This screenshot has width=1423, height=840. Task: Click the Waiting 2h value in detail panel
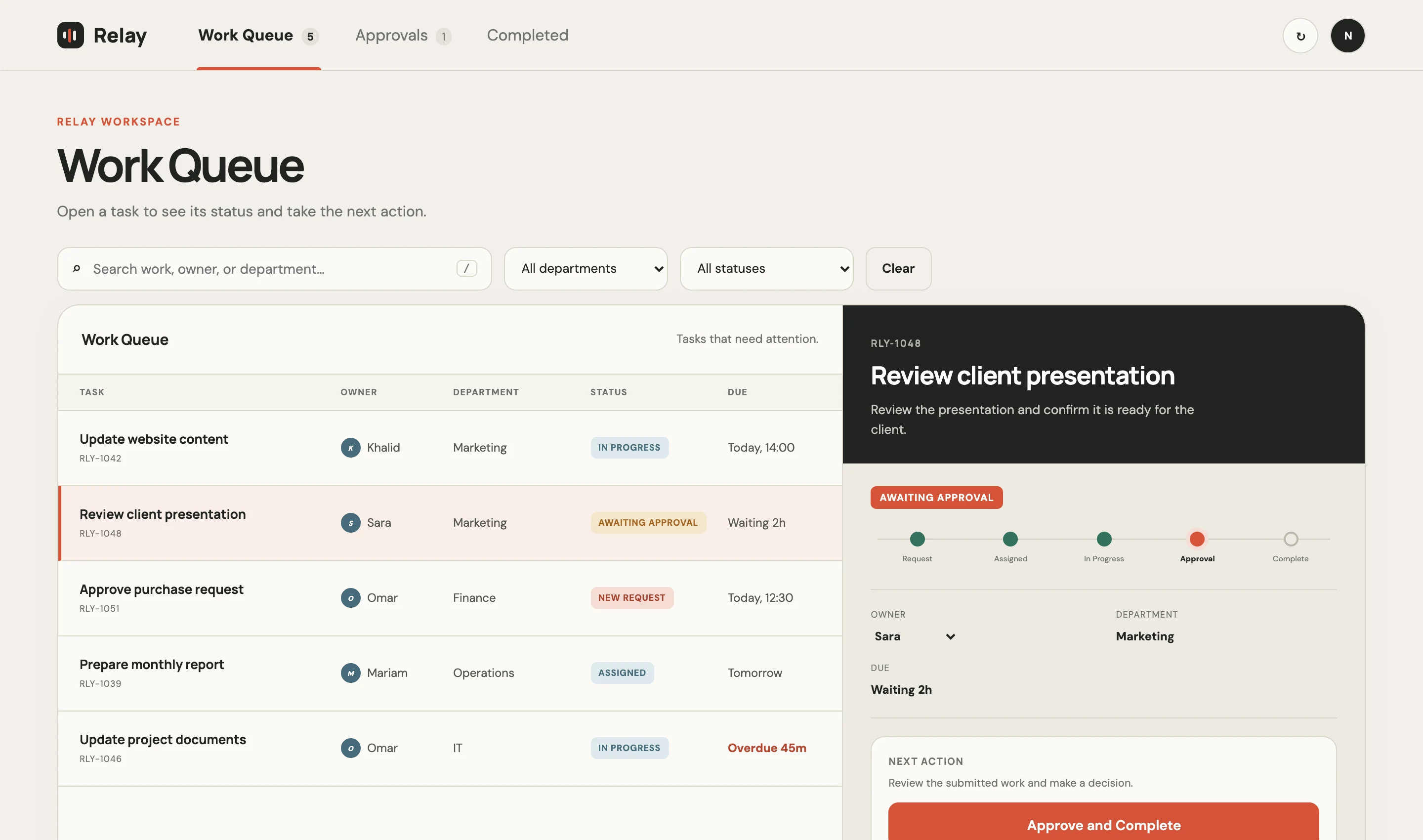point(901,689)
